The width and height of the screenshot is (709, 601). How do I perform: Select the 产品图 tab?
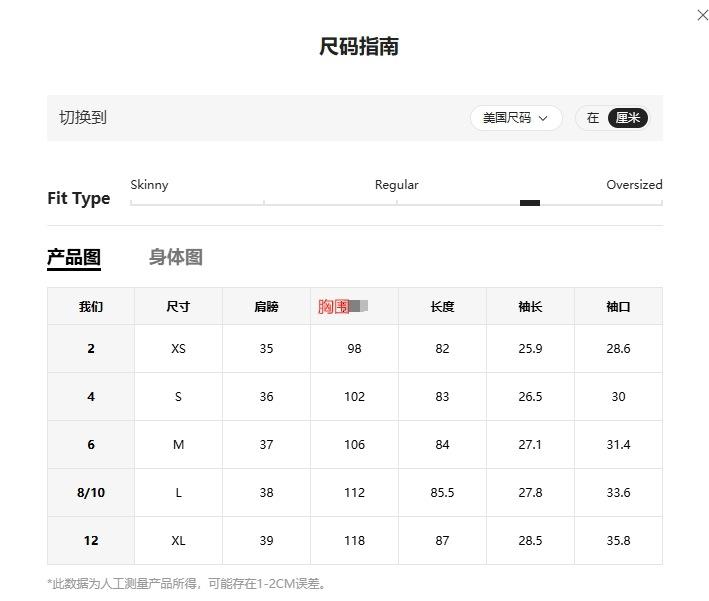tap(74, 257)
